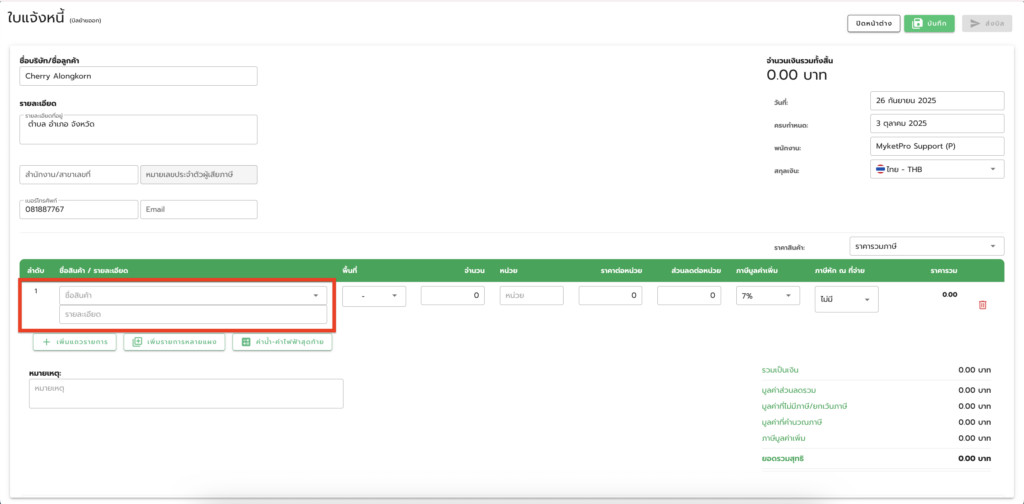Open the 7% VAT dropdown
Viewport: 1024px width, 504px height.
click(x=767, y=296)
